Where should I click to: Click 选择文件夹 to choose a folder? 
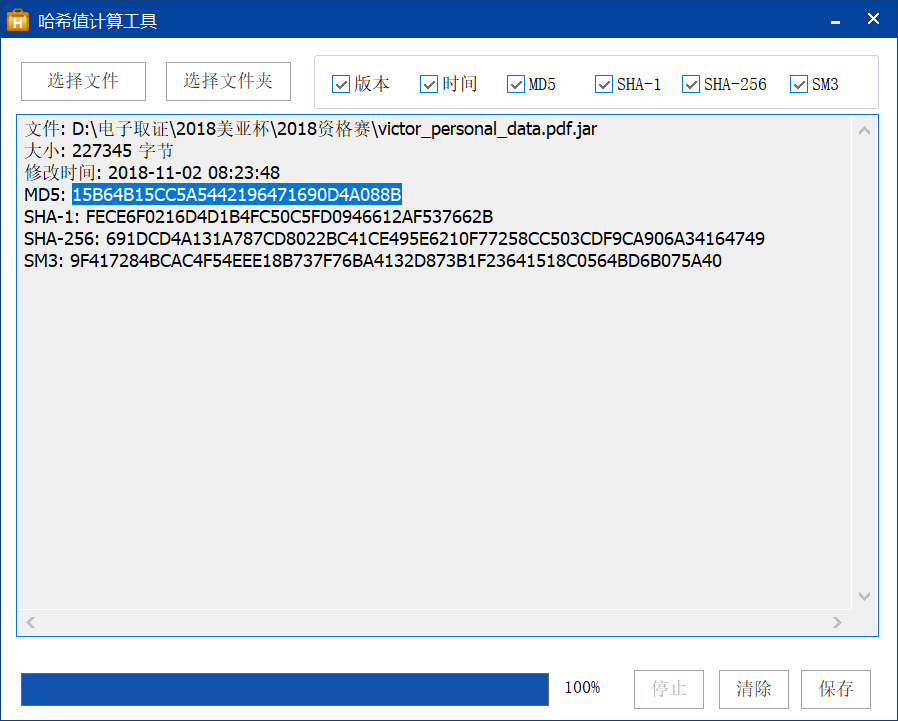tap(228, 82)
